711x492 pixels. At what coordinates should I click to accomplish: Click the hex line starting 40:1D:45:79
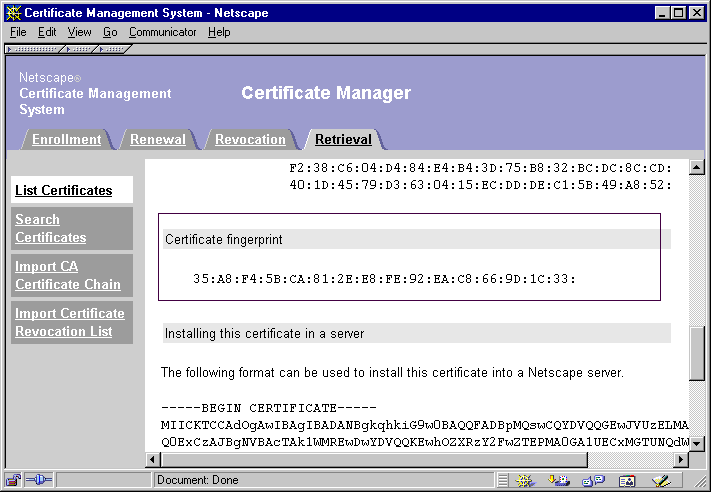(480, 185)
